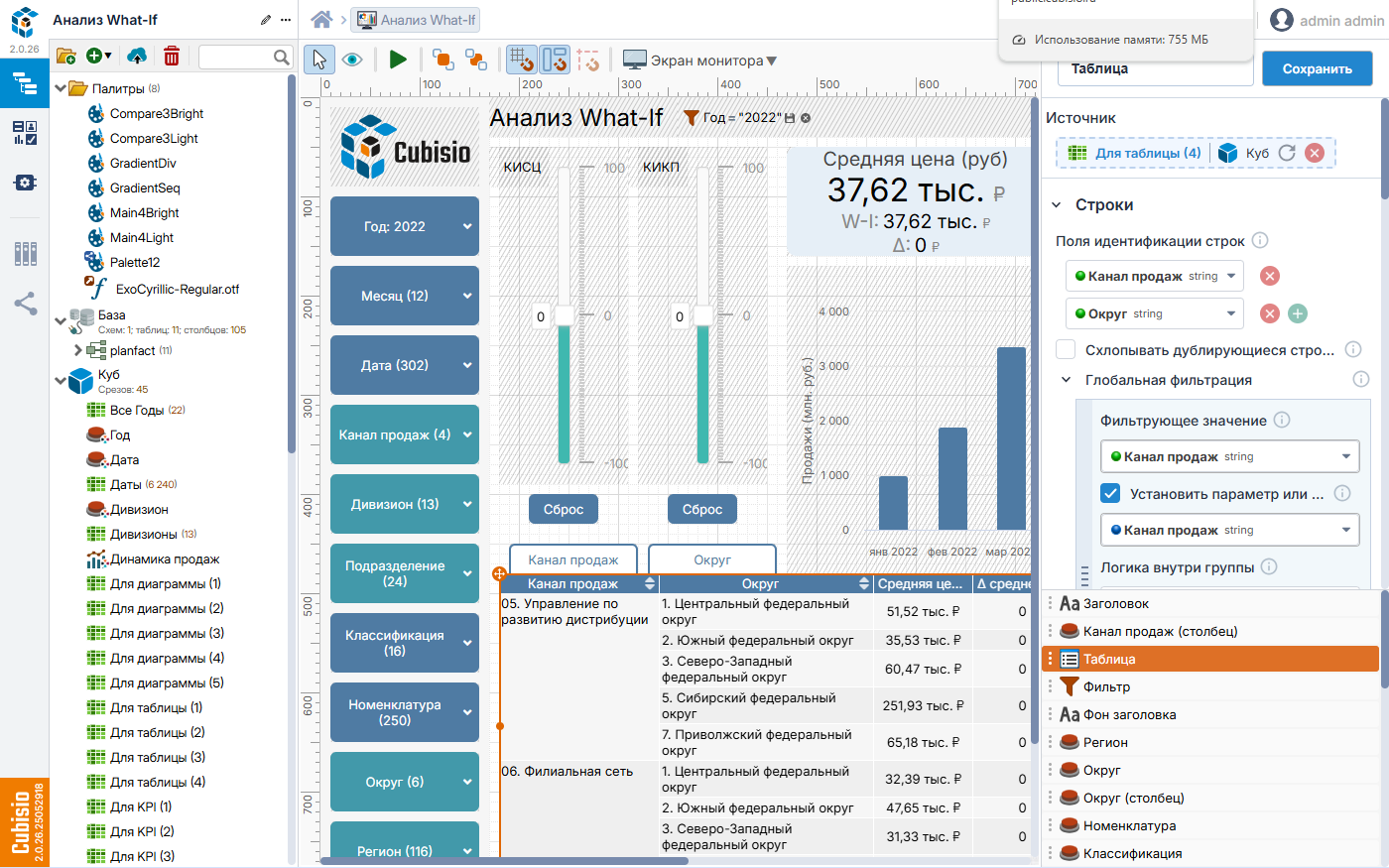Click the filter remove icon next to Год = "2022"
The height and width of the screenshot is (868, 1389).
click(x=806, y=118)
